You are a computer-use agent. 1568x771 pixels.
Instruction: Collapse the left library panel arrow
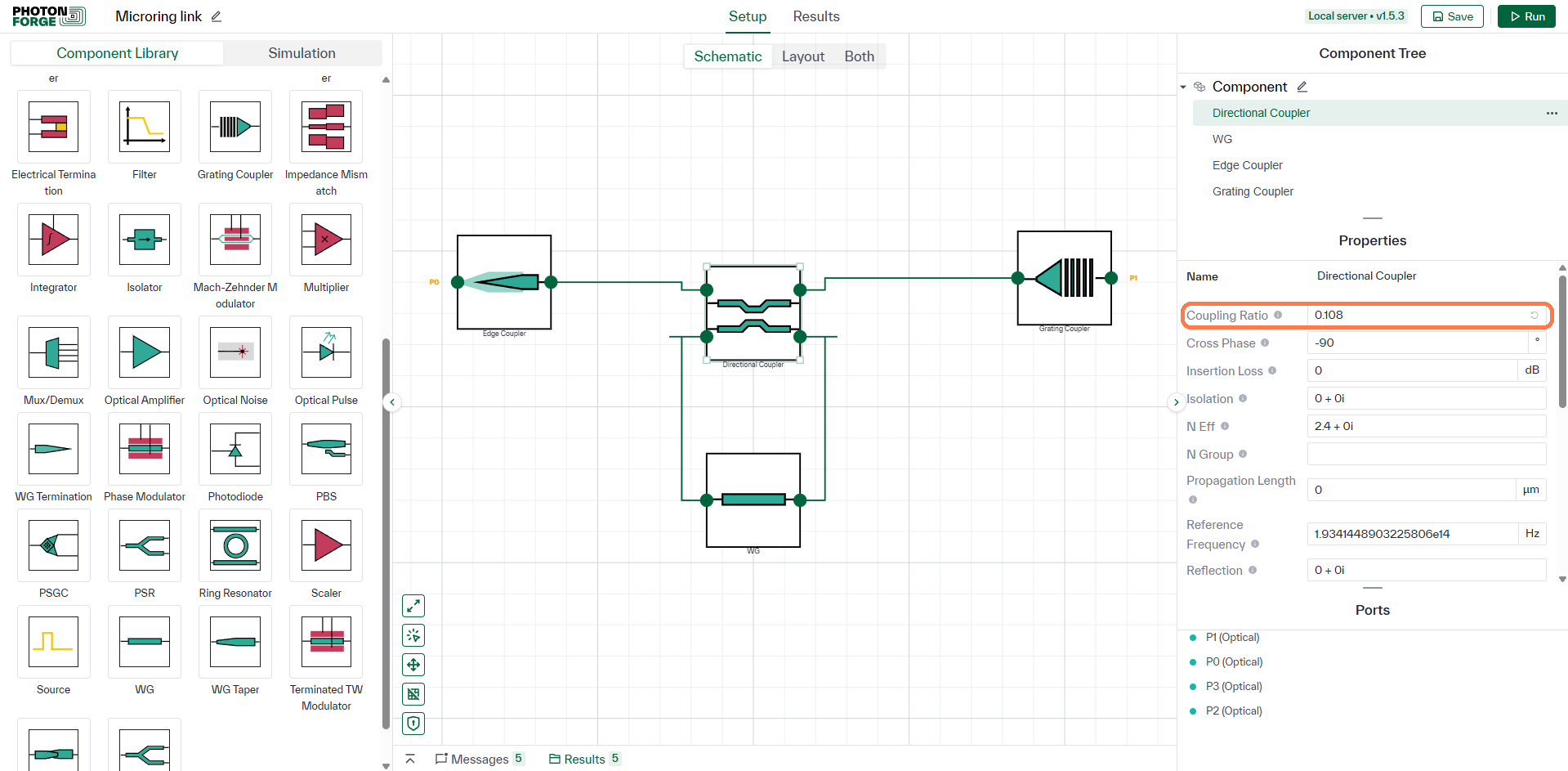click(392, 402)
